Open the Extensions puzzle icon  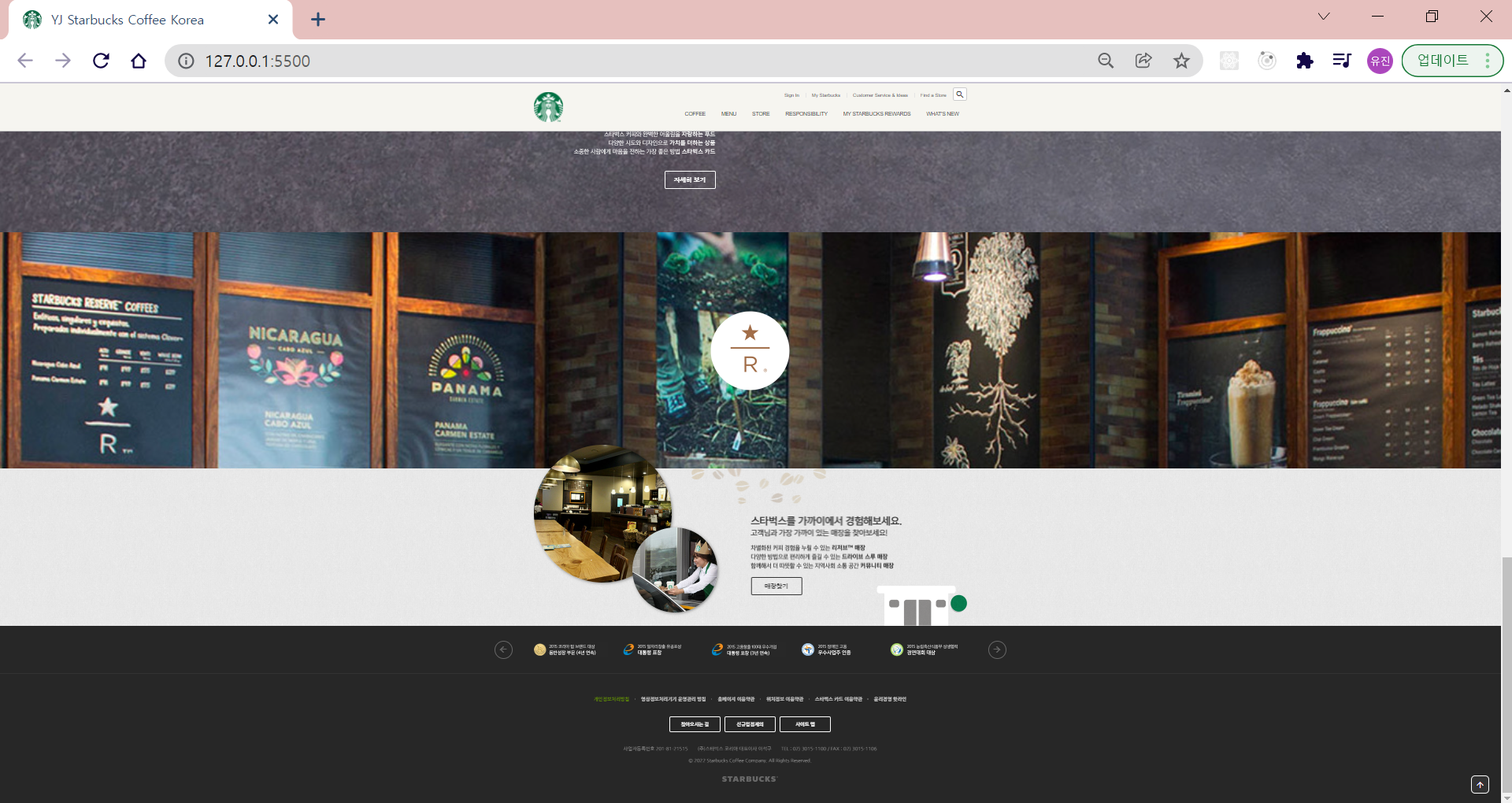point(1305,61)
